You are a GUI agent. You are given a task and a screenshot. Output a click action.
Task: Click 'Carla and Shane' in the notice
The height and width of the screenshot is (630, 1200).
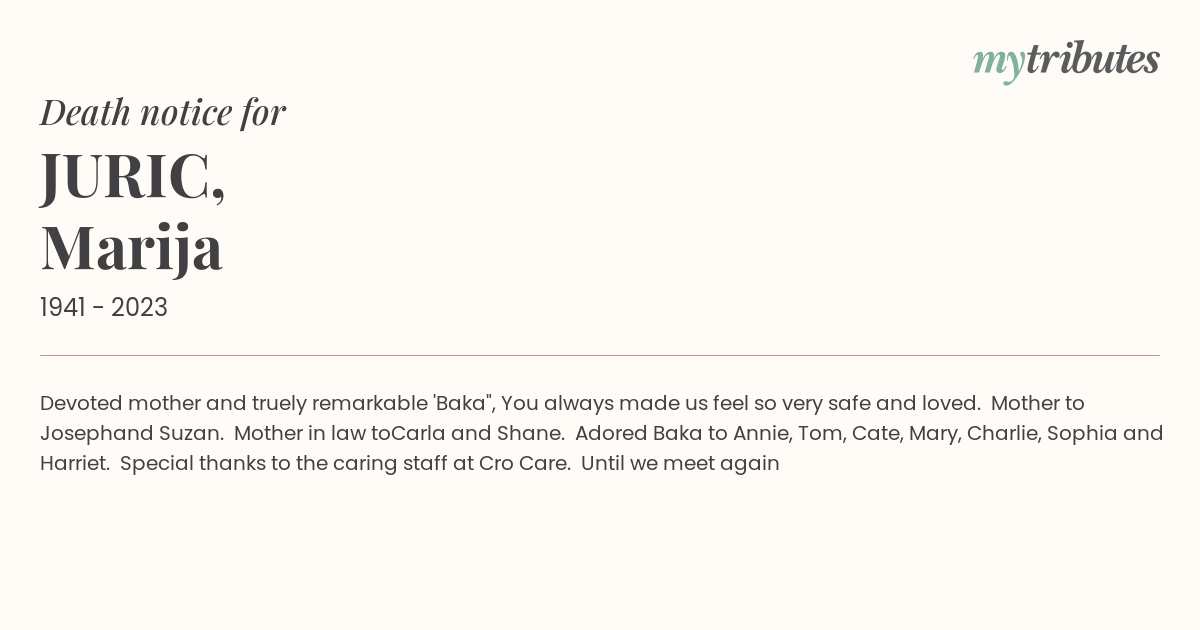click(x=477, y=433)
